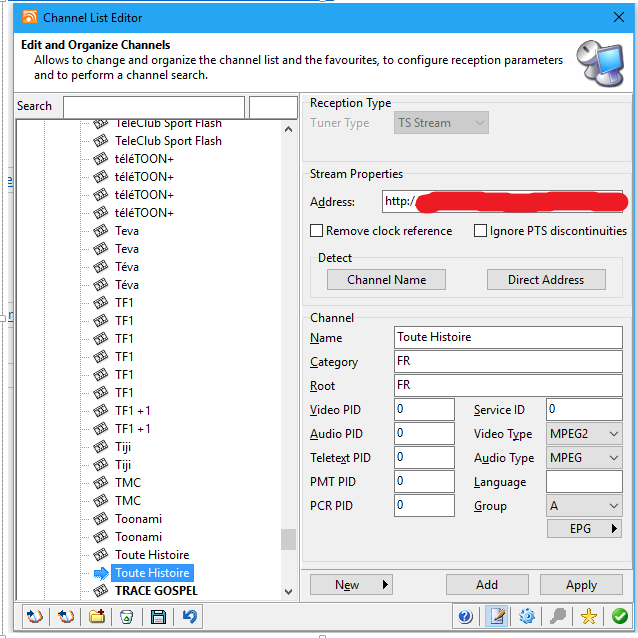
Task: Click the green checkmark OK icon
Action: [620, 616]
